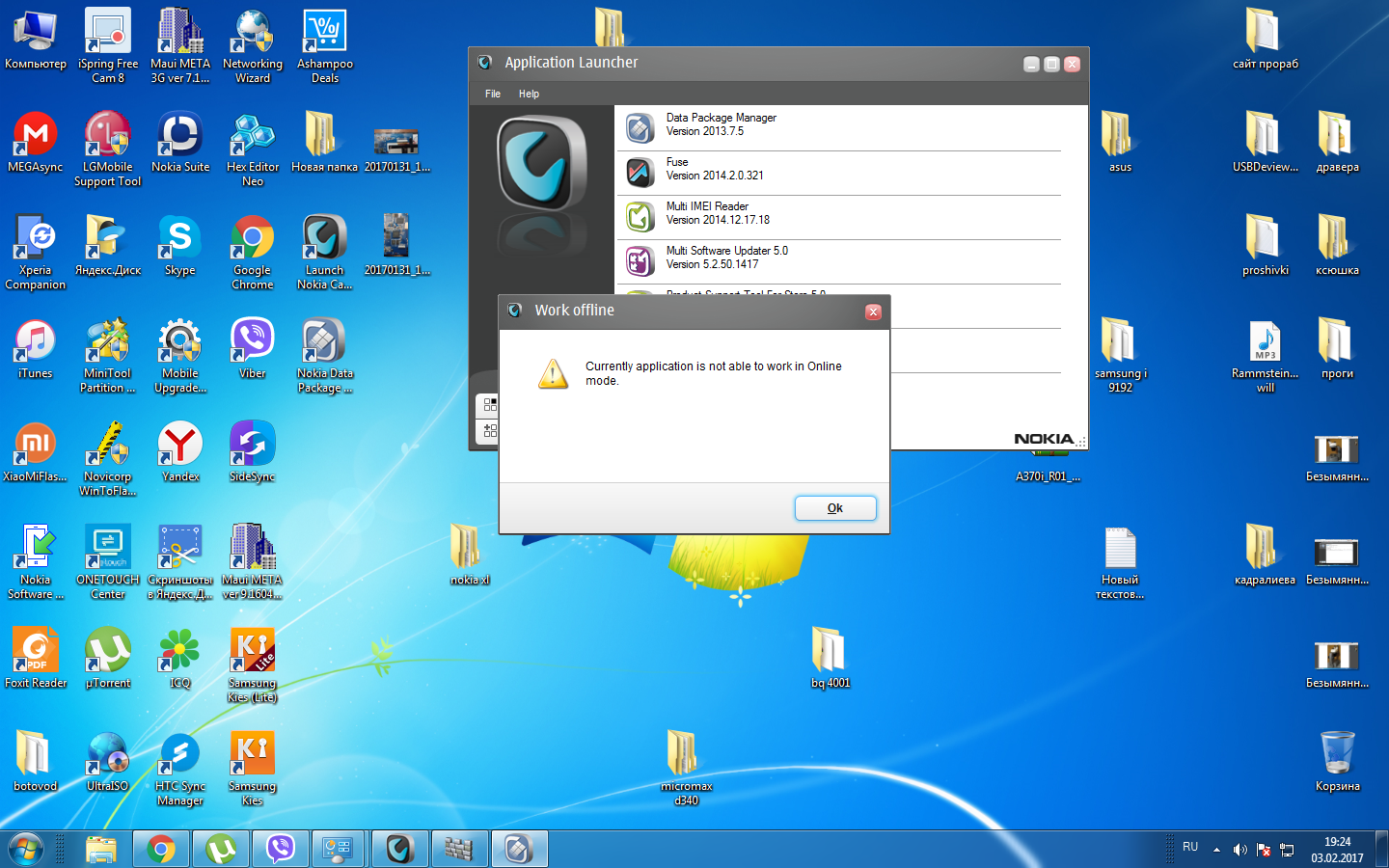Open the Windows Start menu
Image resolution: width=1389 pixels, height=868 pixels.
pos(26,849)
